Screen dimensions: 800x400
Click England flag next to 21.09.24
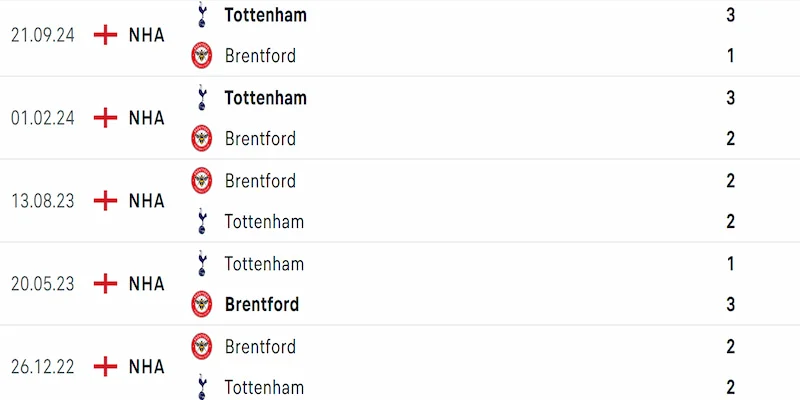point(105,35)
